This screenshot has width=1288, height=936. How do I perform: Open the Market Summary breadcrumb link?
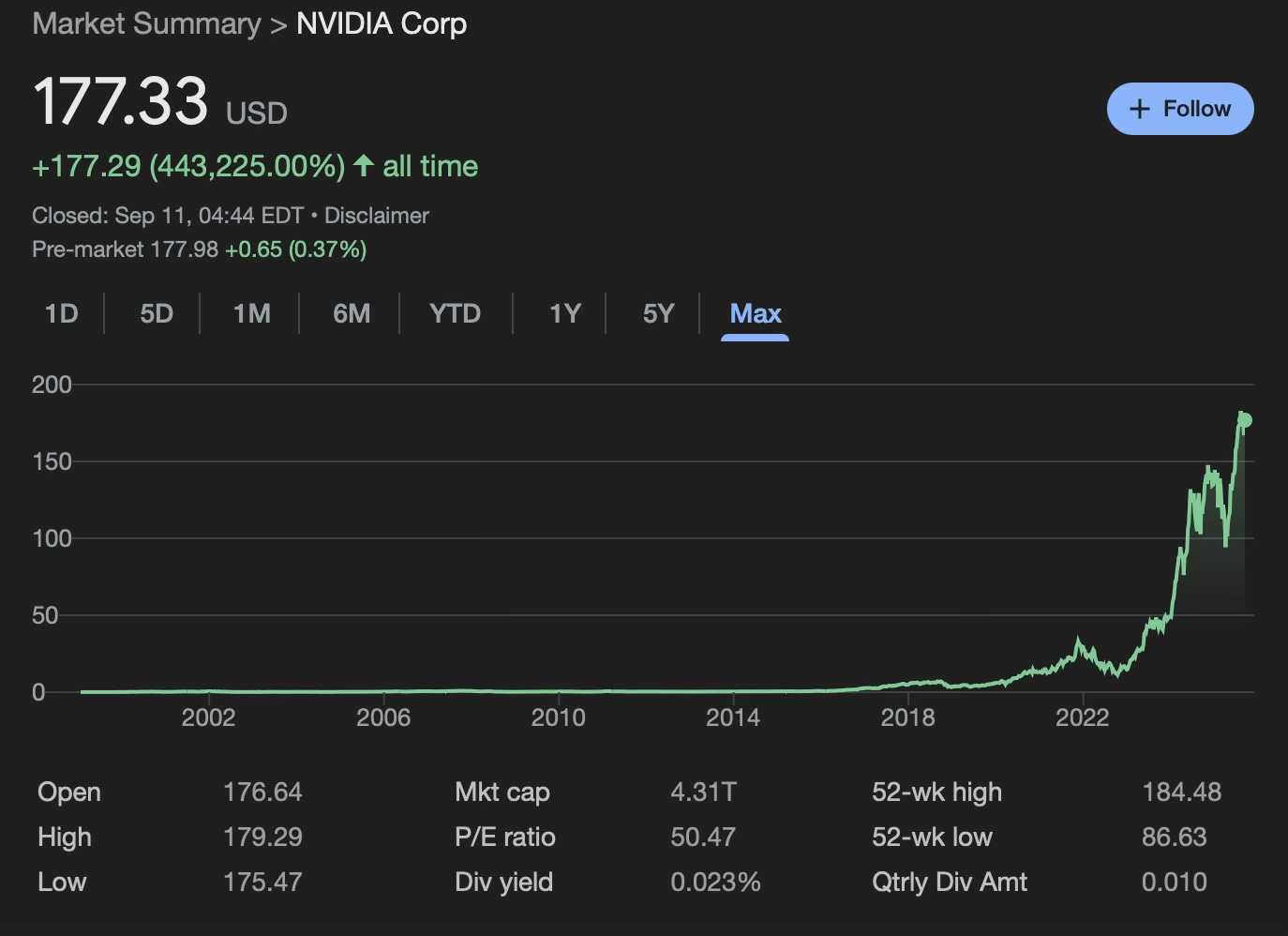point(145,23)
